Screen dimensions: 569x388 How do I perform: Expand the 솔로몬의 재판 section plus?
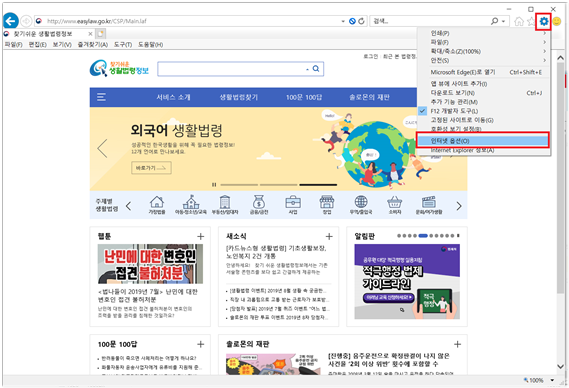(x=458, y=344)
